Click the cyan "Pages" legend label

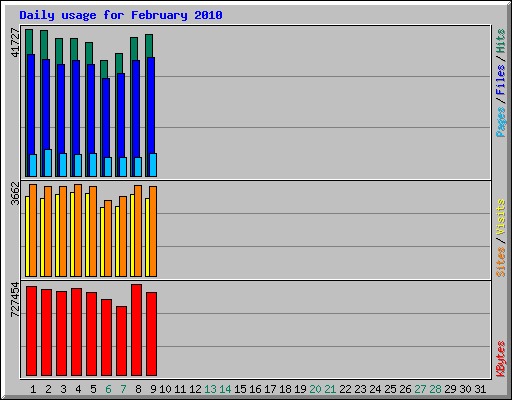(501, 122)
